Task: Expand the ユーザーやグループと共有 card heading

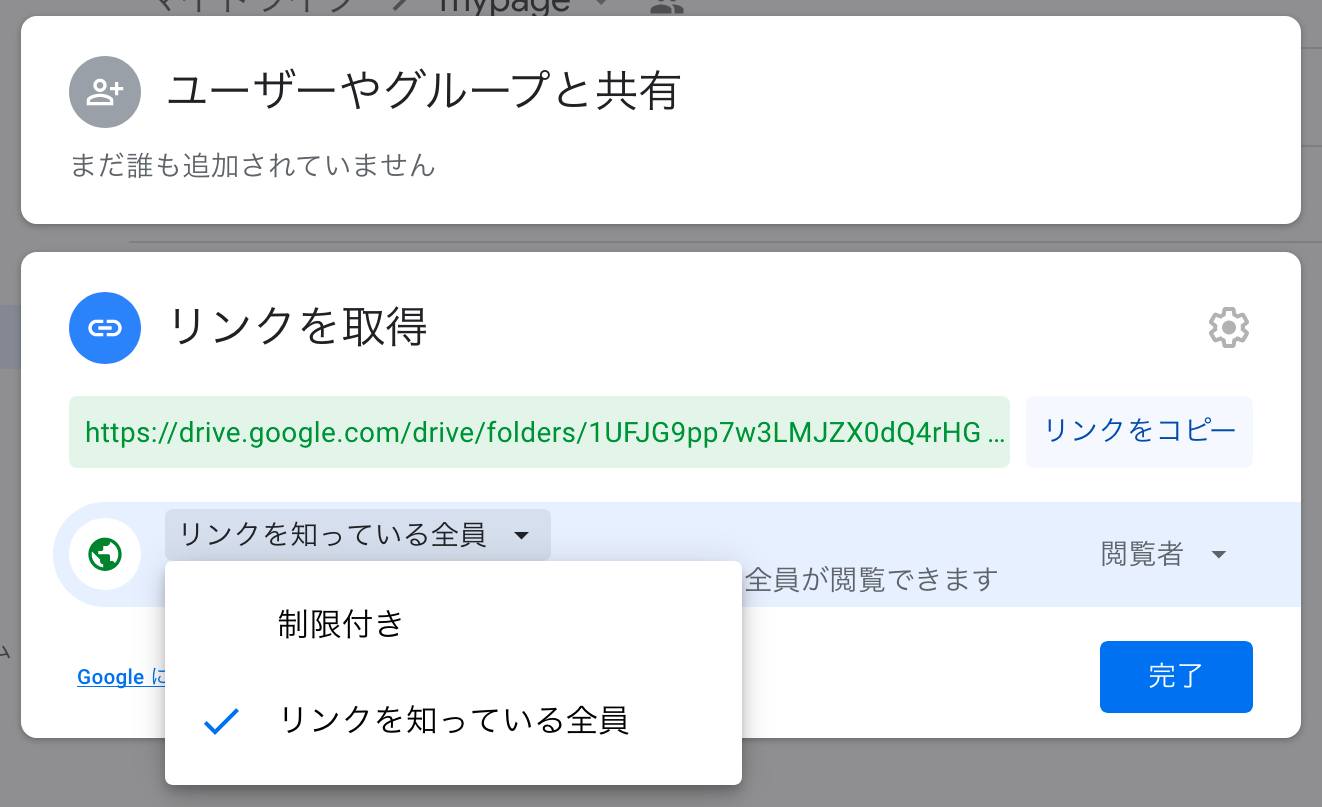Action: pos(424,92)
